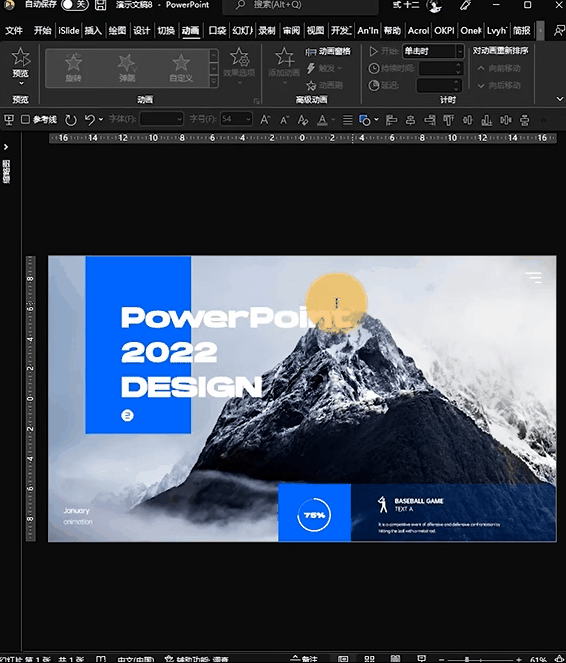
Task: Click the align top objects icon
Action: 448,121
